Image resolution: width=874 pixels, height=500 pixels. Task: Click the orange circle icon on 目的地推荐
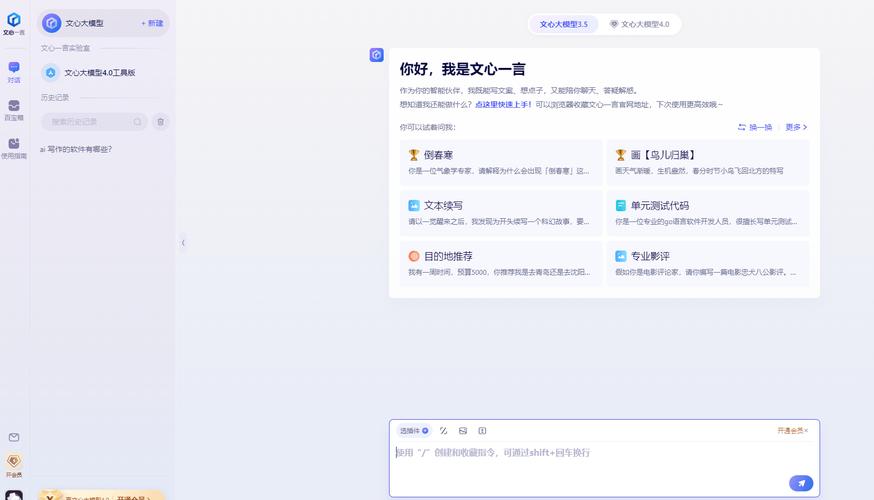pos(414,256)
